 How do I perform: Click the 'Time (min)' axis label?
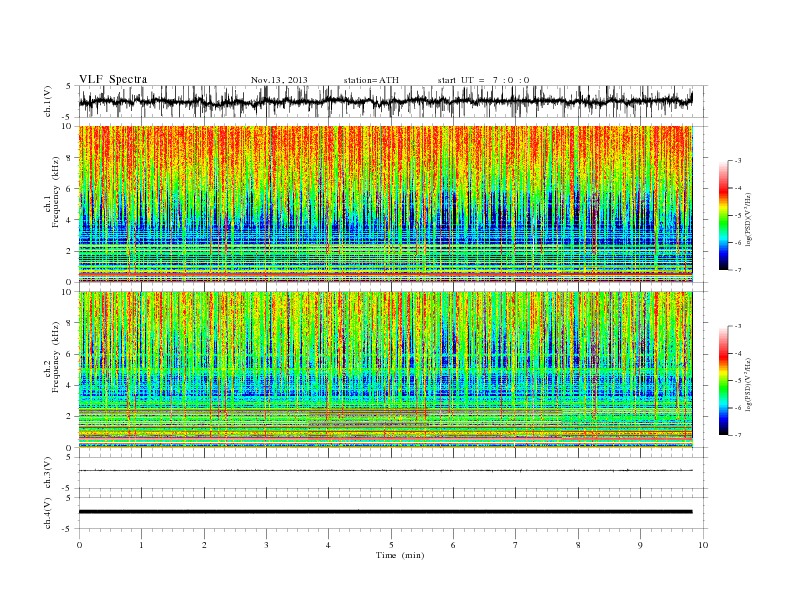400,555
